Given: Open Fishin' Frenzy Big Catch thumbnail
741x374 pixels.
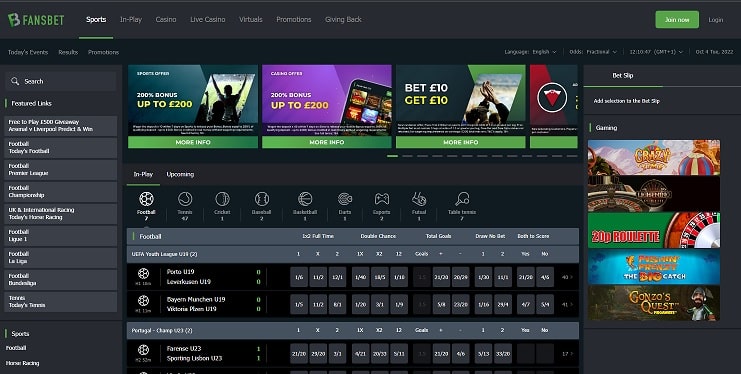Looking at the screenshot, I should (x=654, y=267).
